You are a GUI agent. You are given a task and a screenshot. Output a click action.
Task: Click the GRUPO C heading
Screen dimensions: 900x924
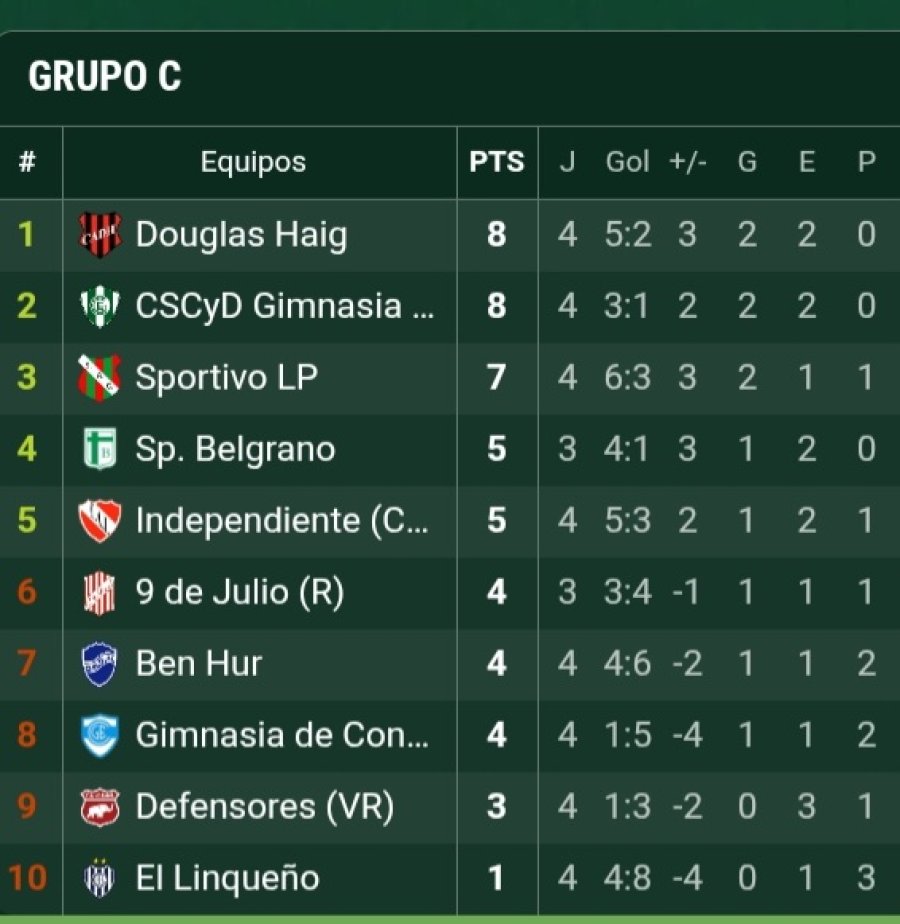click(105, 77)
